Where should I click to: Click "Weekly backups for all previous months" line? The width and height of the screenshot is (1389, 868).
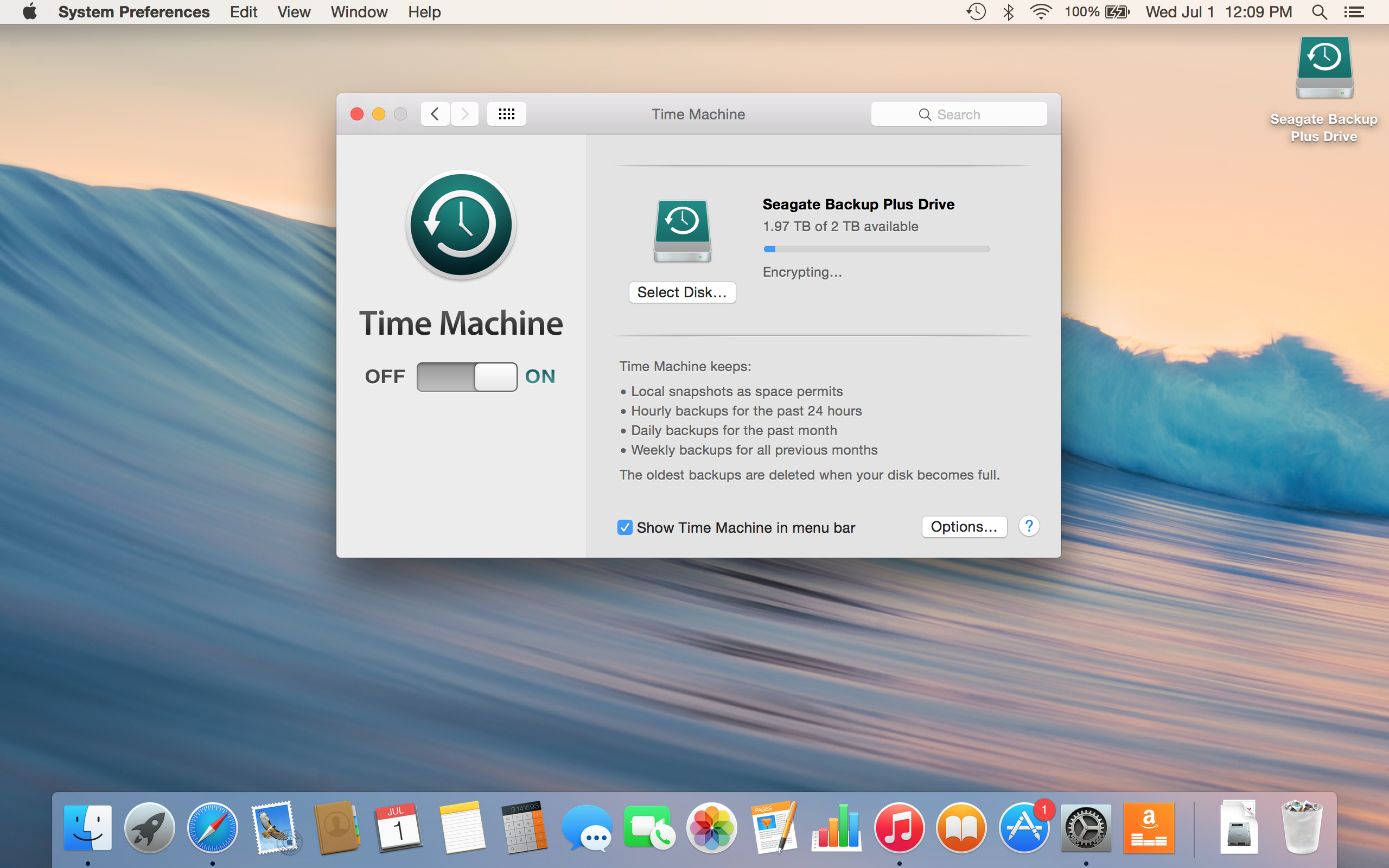coord(754,450)
